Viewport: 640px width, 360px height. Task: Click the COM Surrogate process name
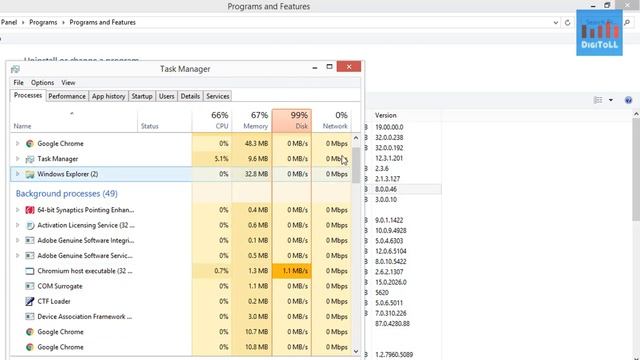pyautogui.click(x=60, y=286)
